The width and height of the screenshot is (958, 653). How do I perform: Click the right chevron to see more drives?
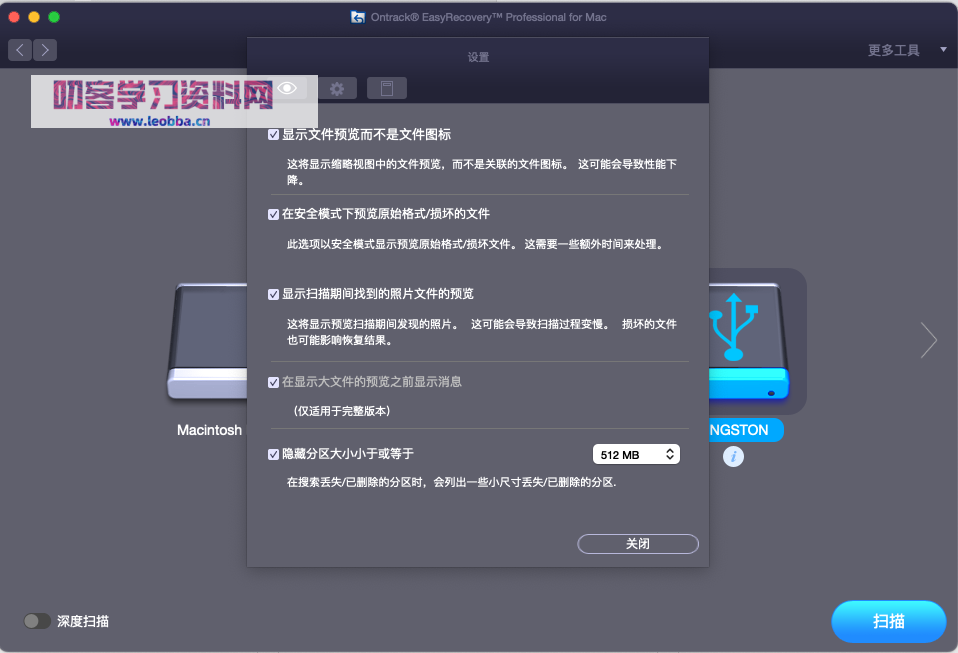click(x=928, y=340)
